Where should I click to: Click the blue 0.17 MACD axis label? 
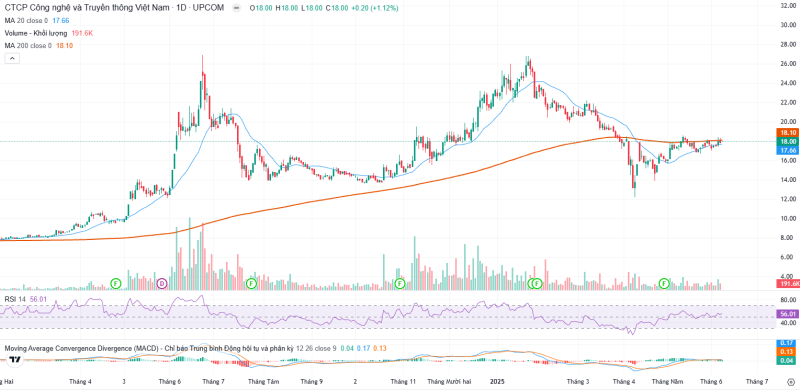786,343
